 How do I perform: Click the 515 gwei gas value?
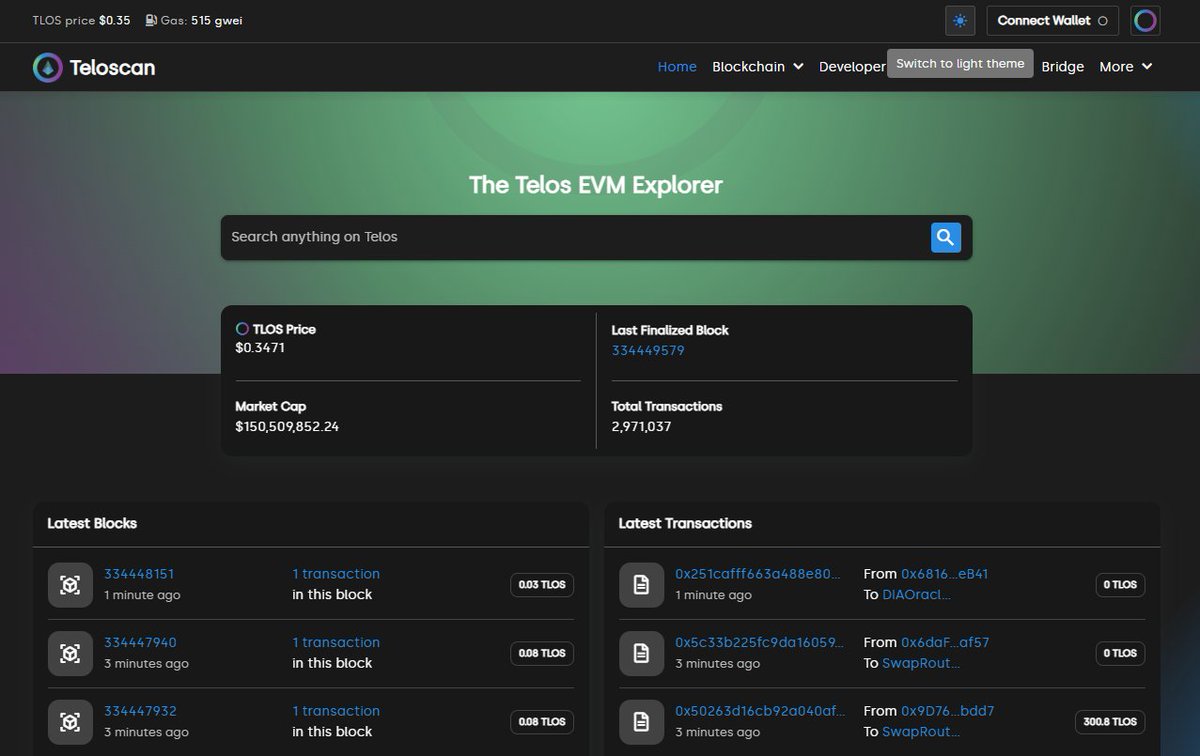[x=217, y=20]
